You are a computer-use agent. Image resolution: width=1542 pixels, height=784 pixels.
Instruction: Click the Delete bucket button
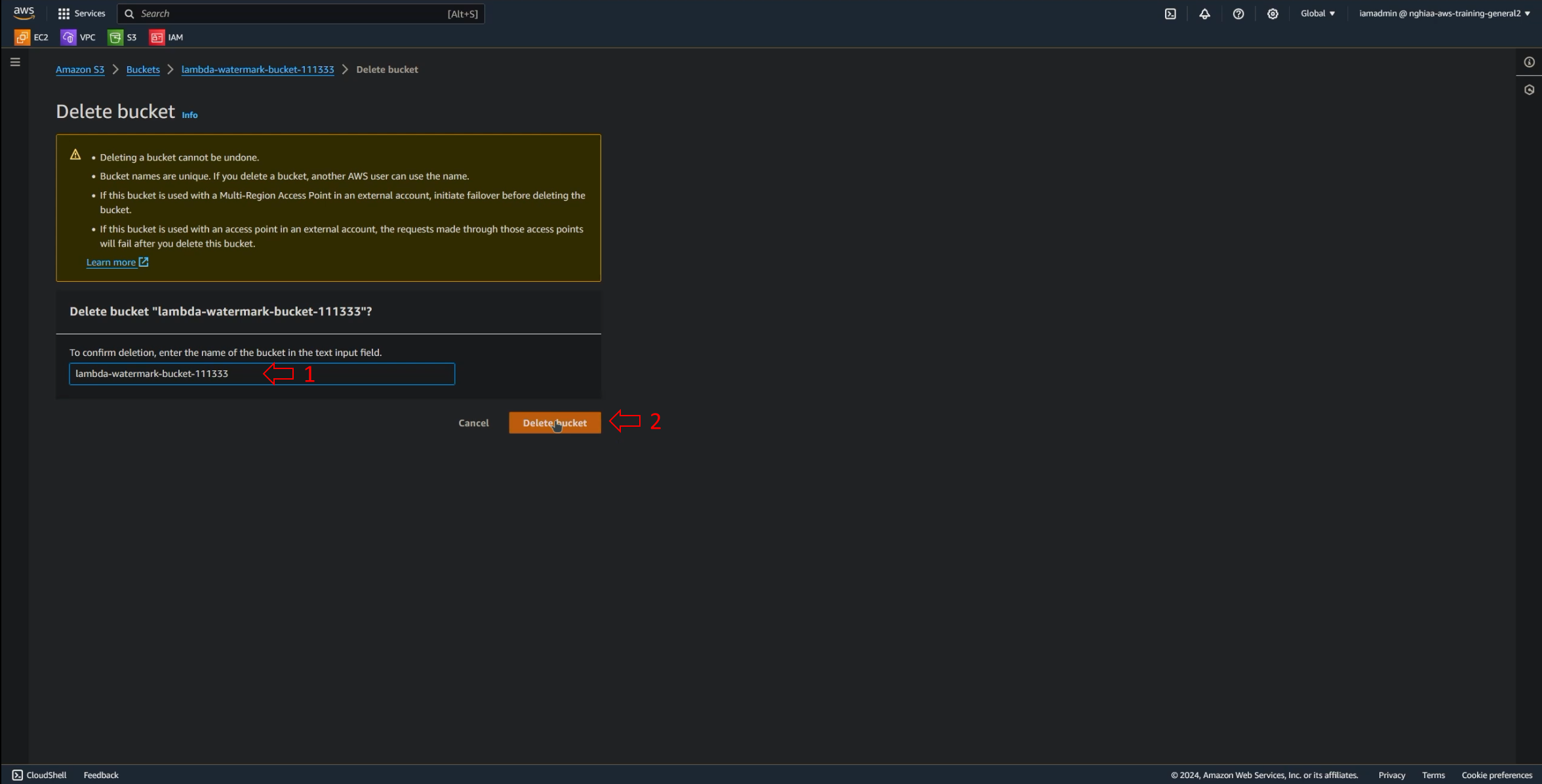[x=555, y=422]
